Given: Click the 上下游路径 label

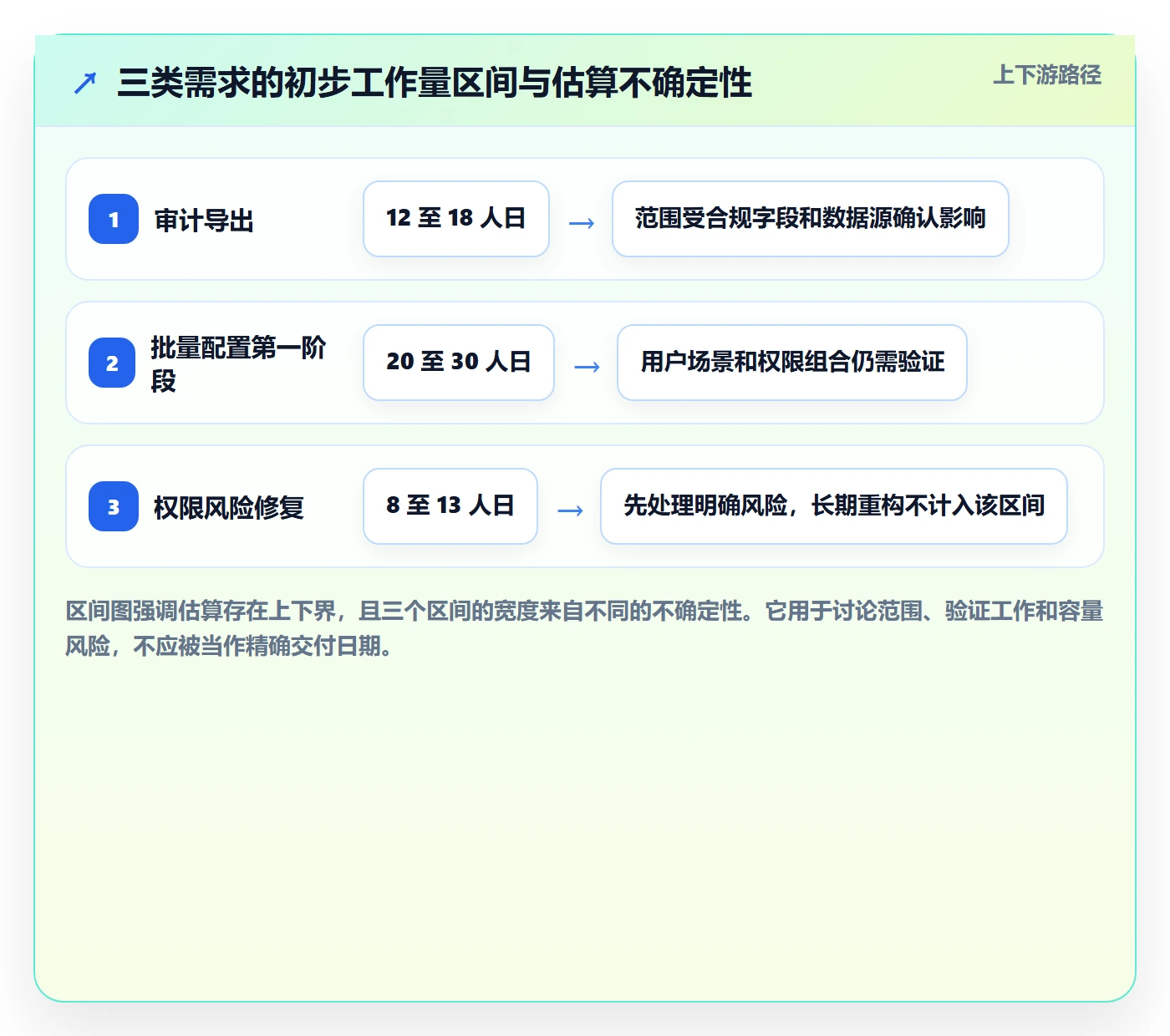Looking at the screenshot, I should coord(1046,75).
